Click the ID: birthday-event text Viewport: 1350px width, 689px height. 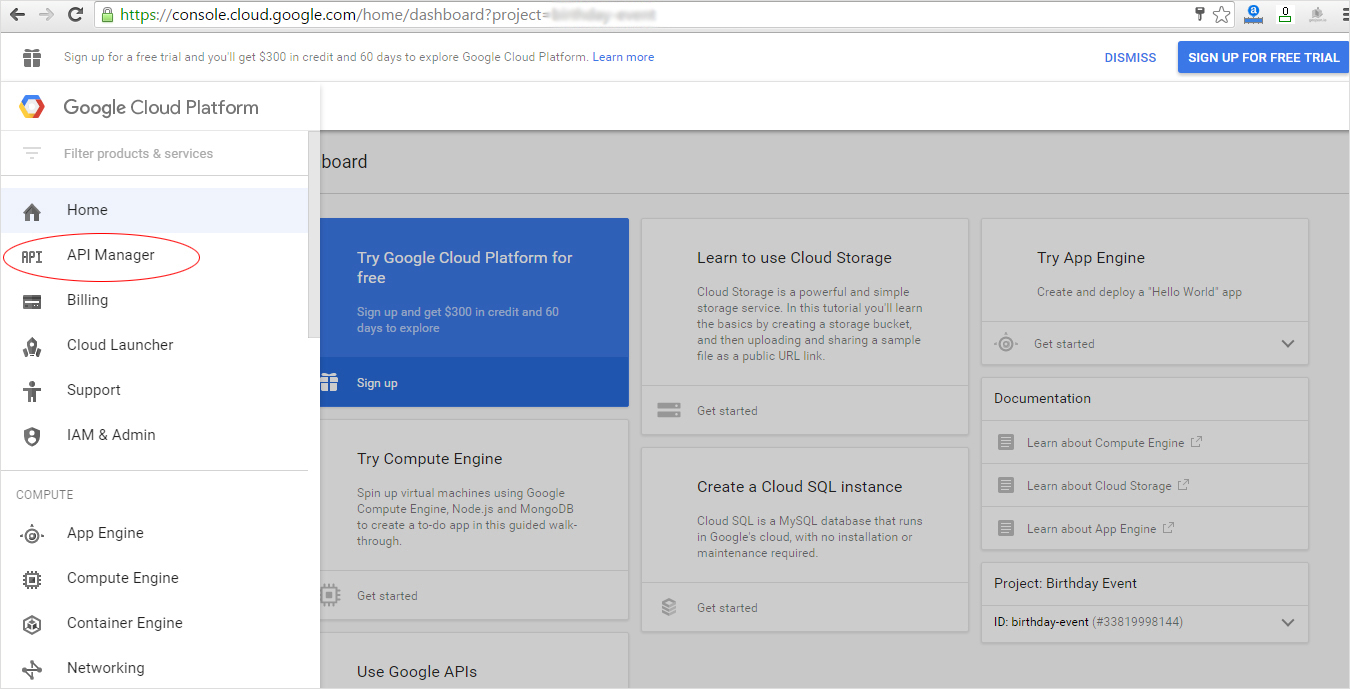[x=1041, y=622]
